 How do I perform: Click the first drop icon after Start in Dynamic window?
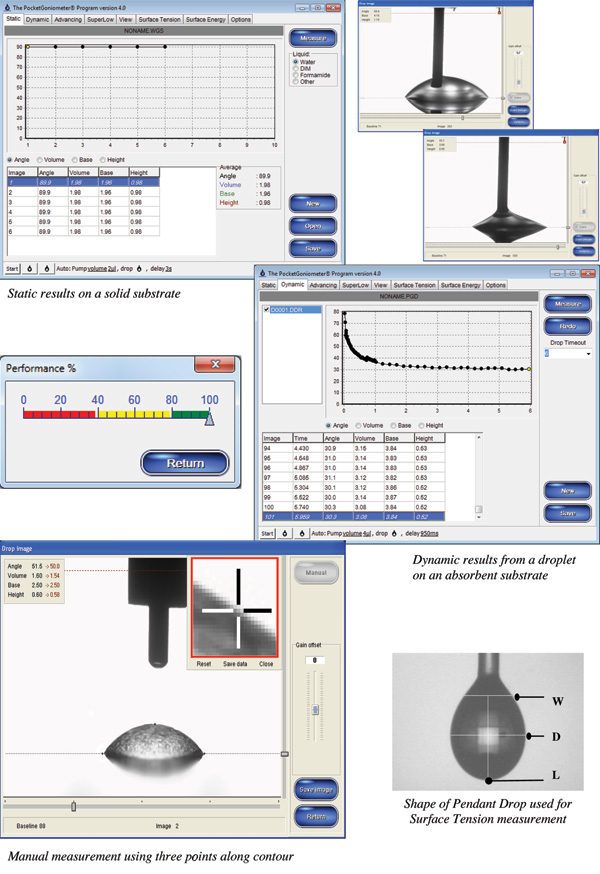click(284, 533)
